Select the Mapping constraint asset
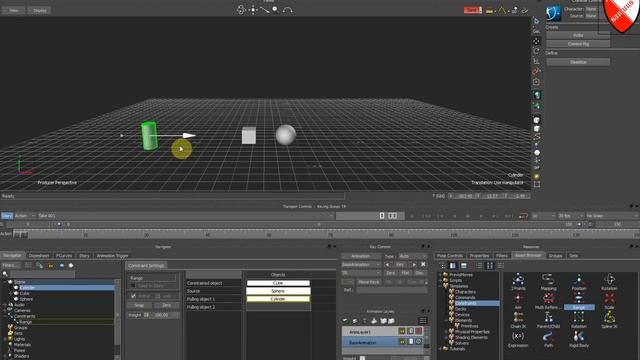Viewport: 640px width, 360px height. [549, 282]
